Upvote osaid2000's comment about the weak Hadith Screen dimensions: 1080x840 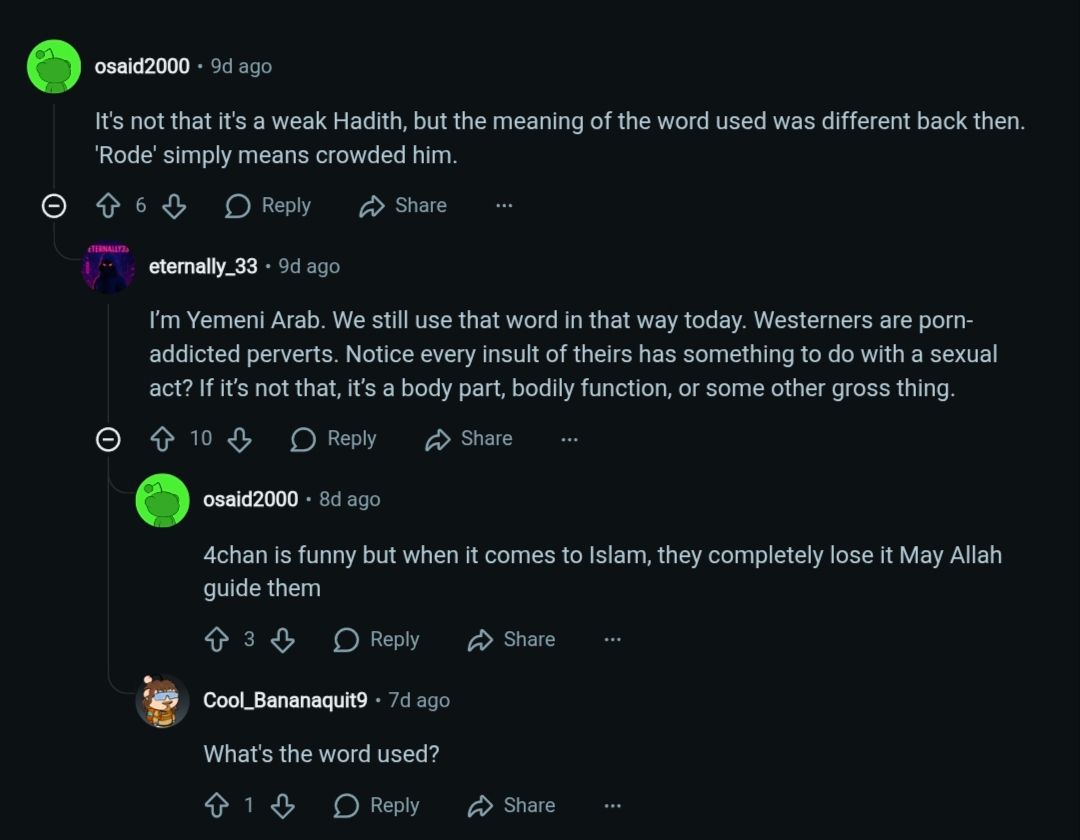click(108, 206)
